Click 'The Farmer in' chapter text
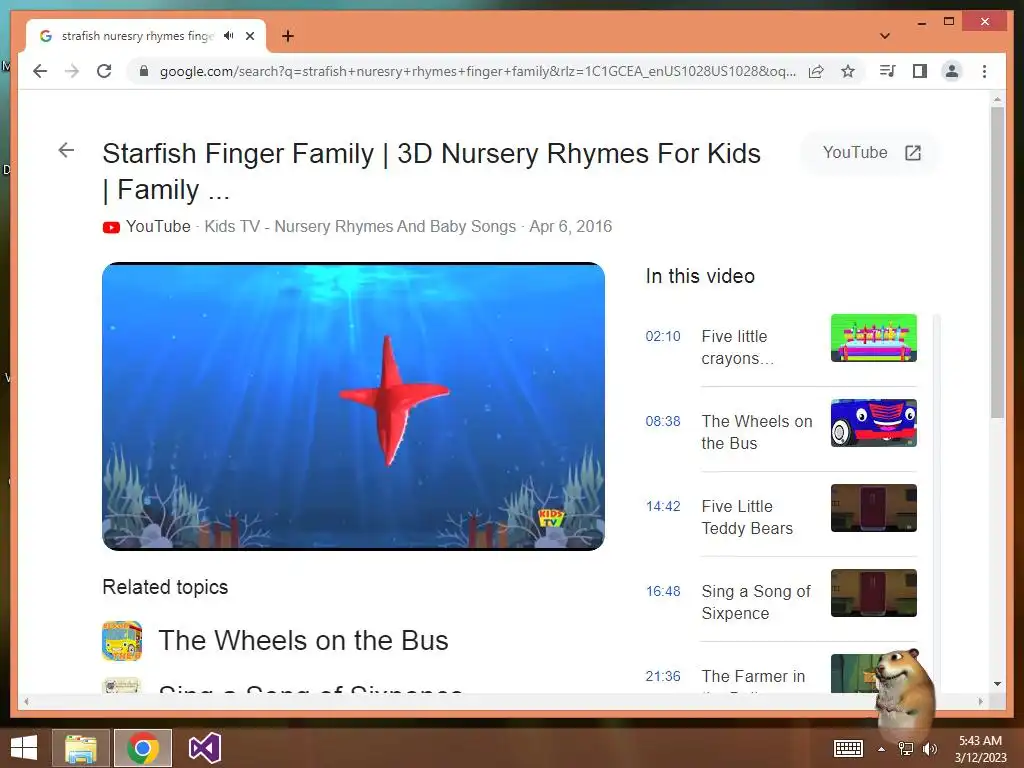 click(753, 676)
